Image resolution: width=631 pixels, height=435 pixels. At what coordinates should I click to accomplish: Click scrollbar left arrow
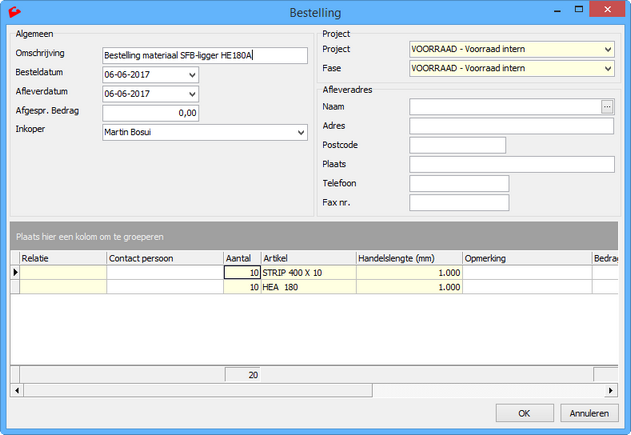tap(17, 390)
